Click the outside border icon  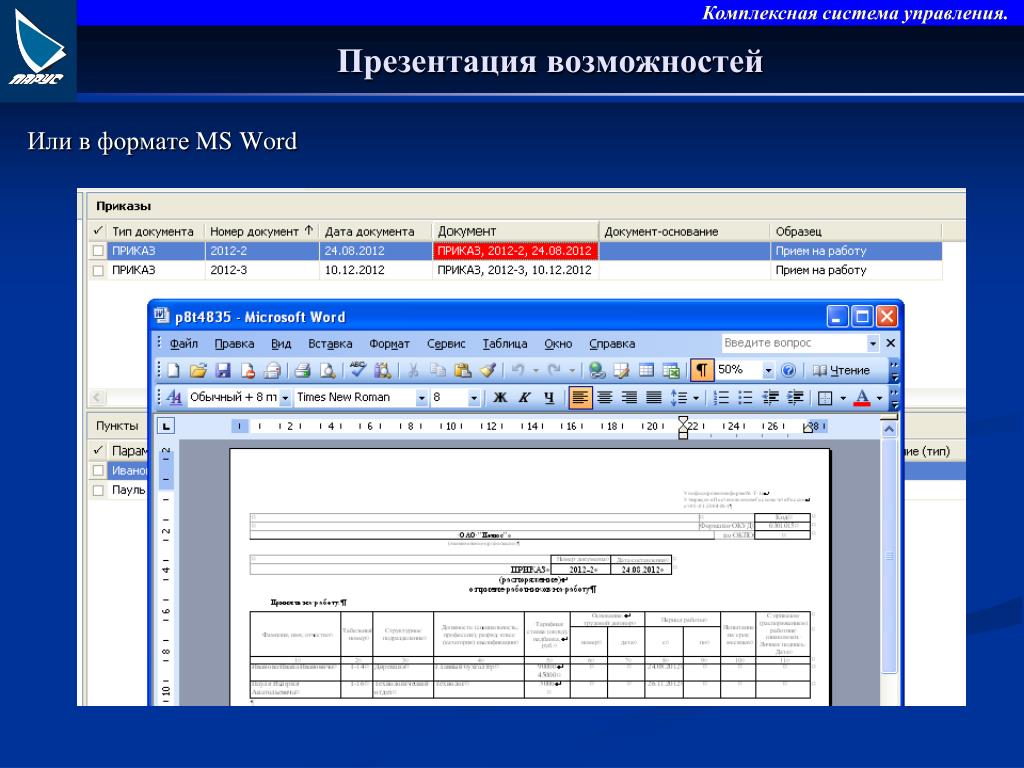coord(825,397)
